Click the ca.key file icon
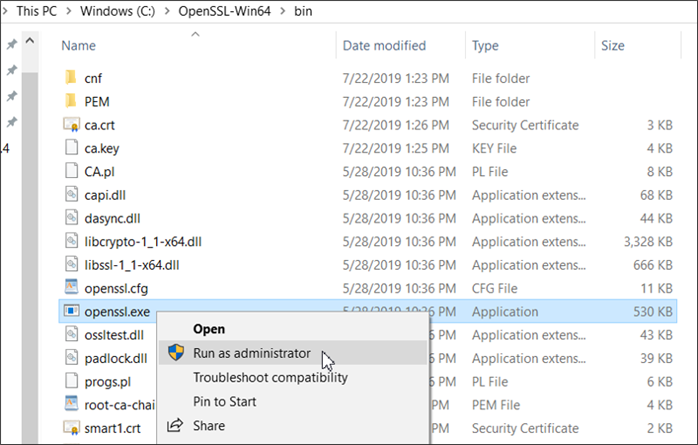 tap(71, 148)
